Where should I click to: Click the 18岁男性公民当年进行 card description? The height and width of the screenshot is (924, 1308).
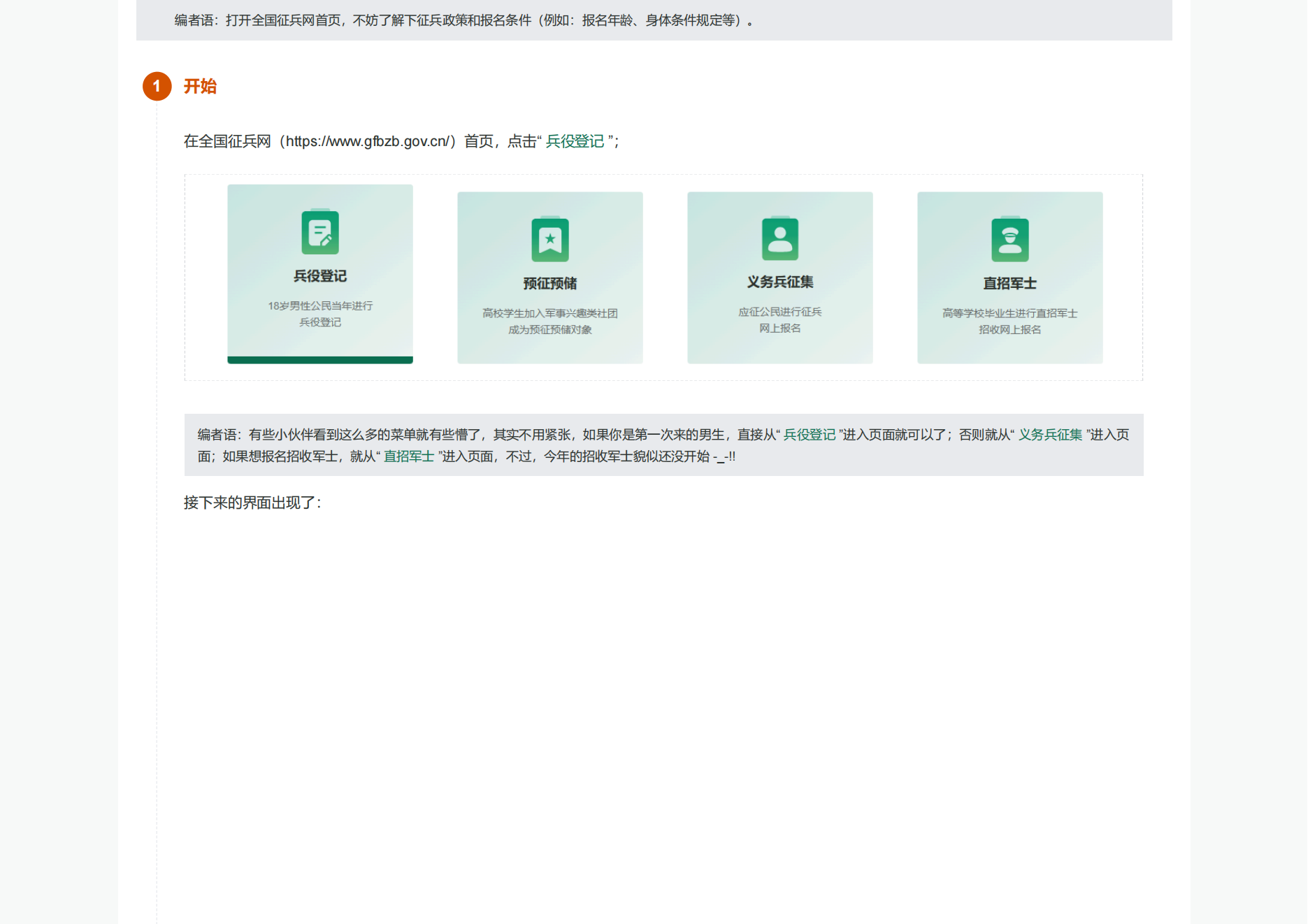320,306
